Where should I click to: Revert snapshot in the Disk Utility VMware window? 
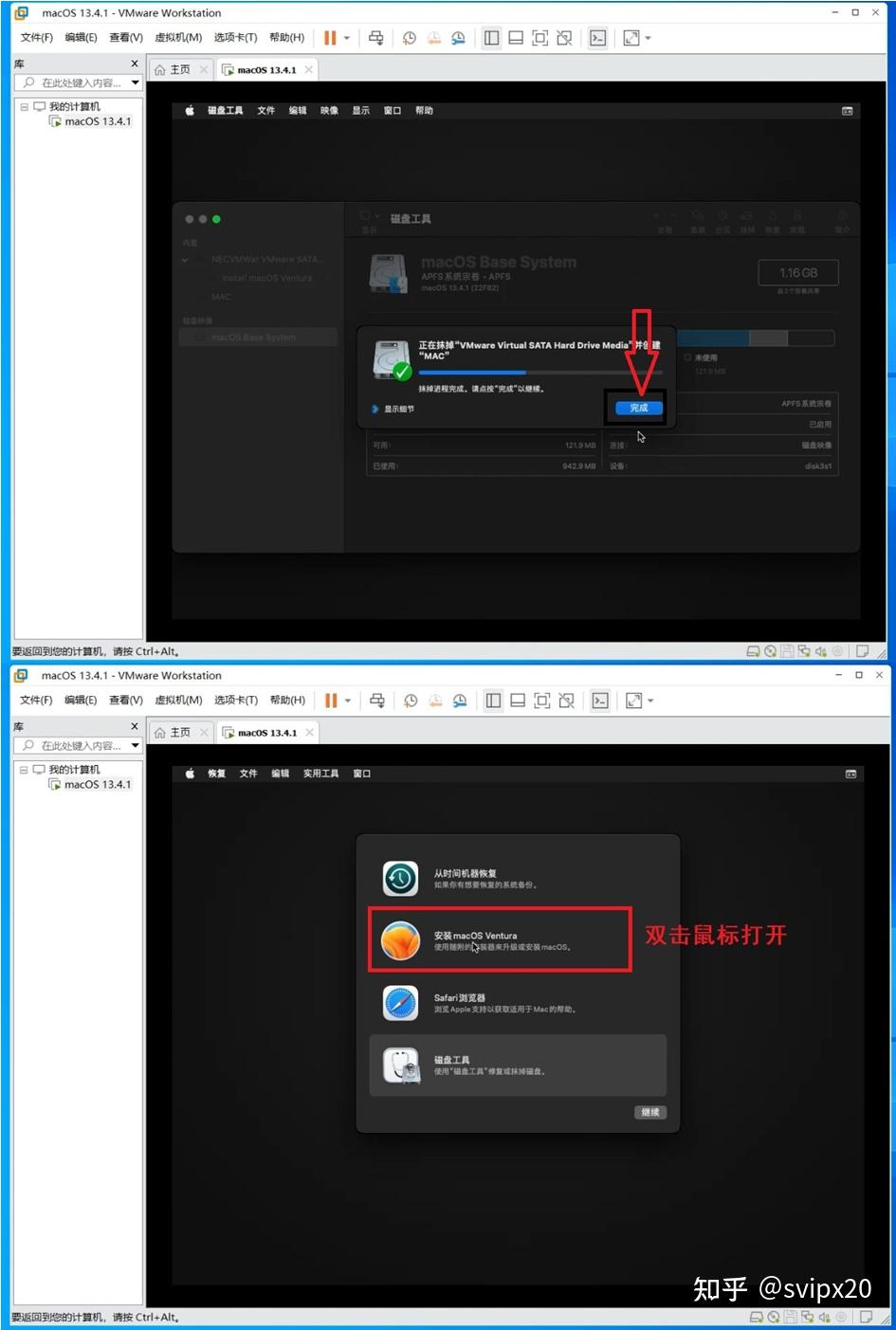point(433,38)
